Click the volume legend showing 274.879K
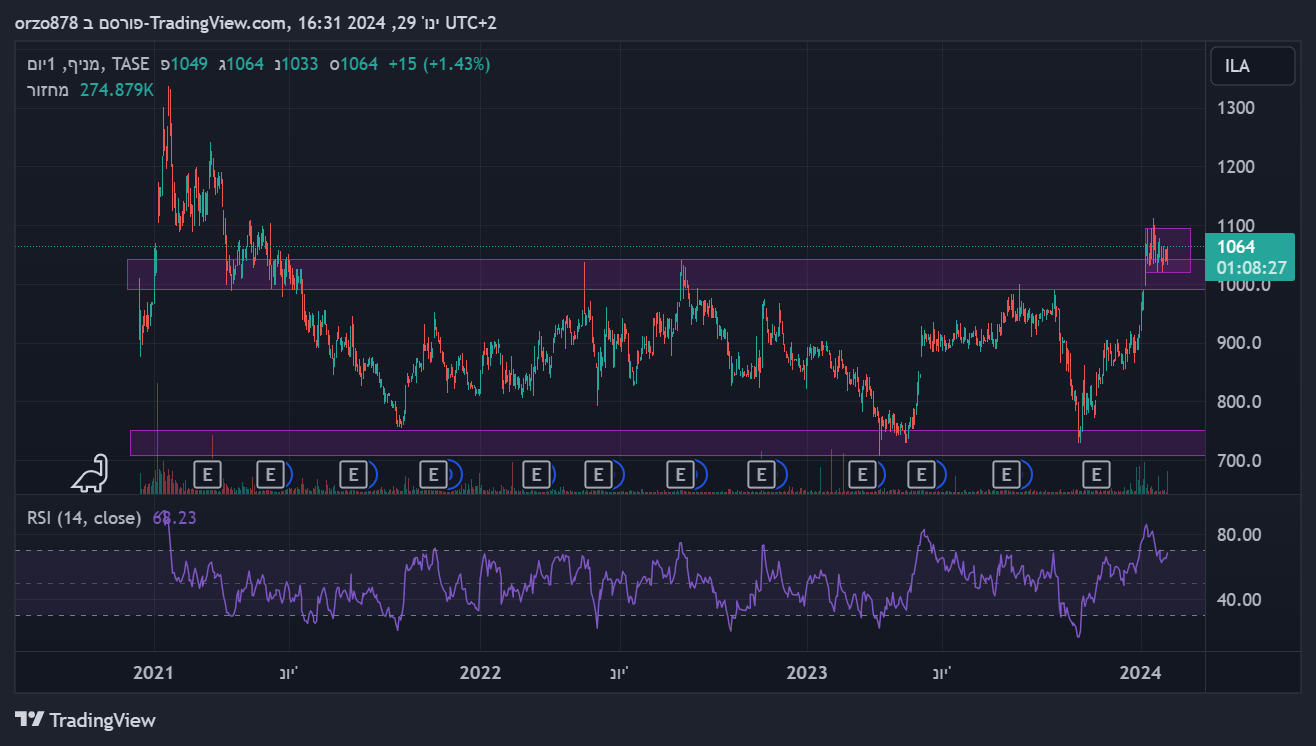1316x746 pixels. [x=90, y=90]
